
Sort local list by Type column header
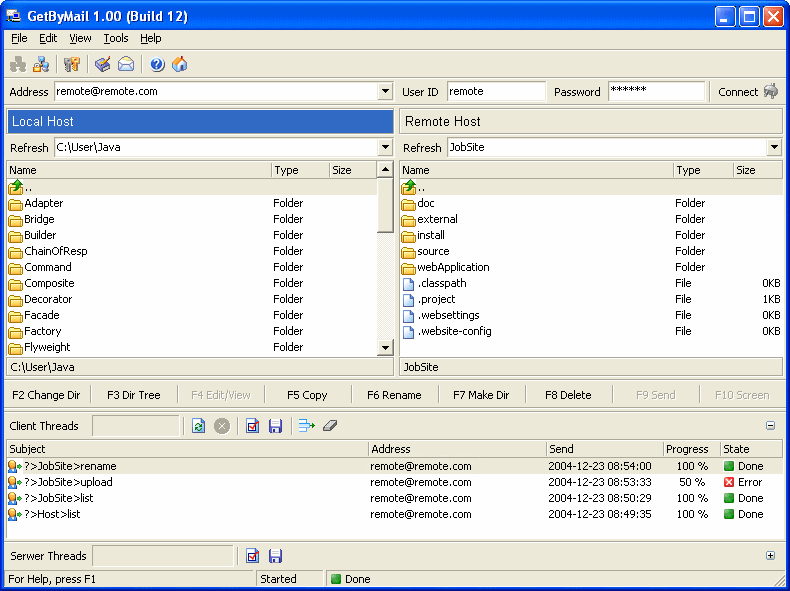pos(300,170)
